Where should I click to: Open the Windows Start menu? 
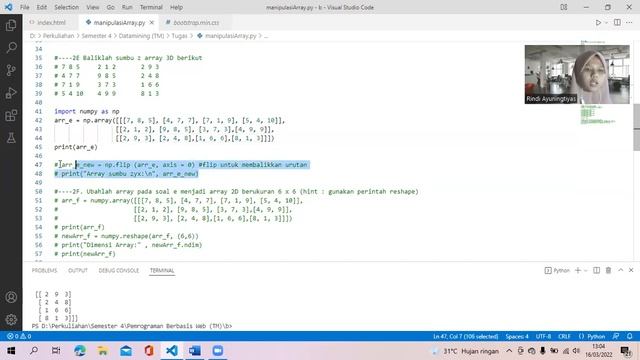coord(11,351)
